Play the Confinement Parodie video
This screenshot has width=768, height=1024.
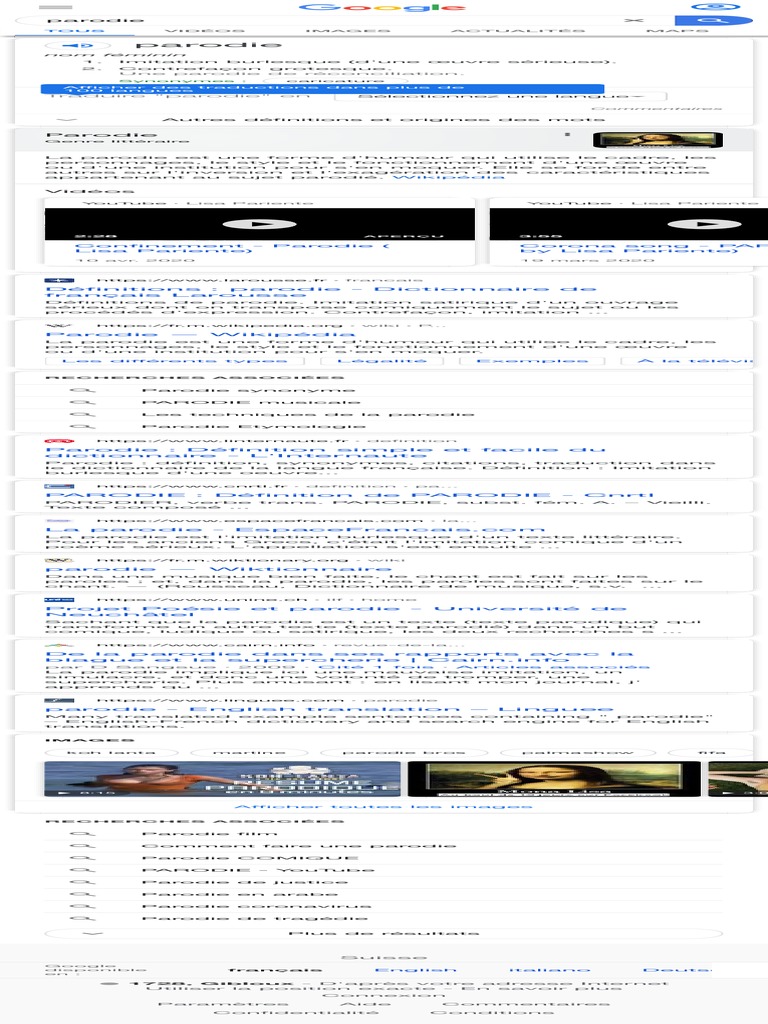point(259,224)
